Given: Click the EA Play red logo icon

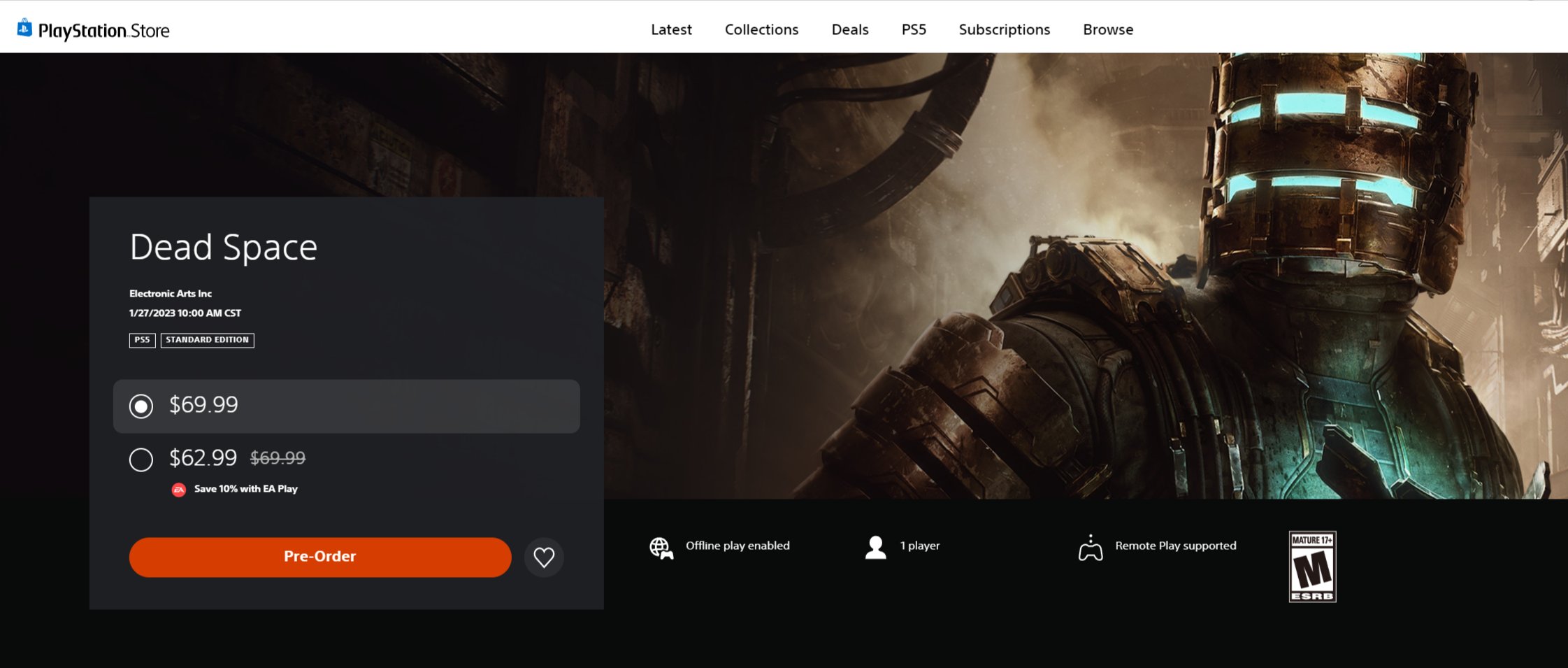Looking at the screenshot, I should pos(179,490).
